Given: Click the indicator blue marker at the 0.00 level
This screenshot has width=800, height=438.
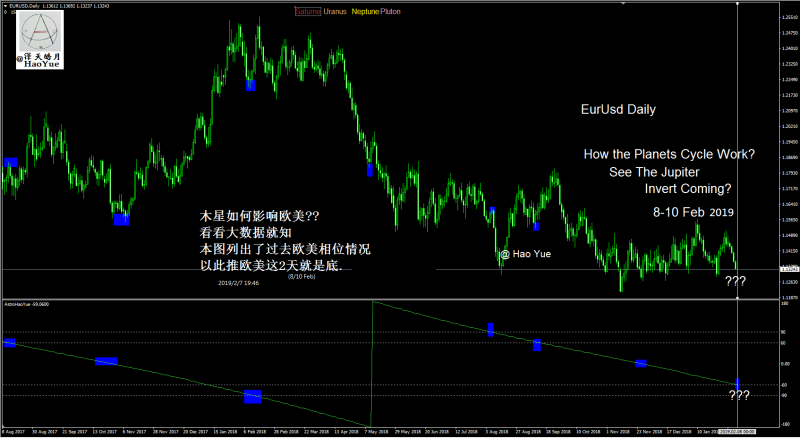Looking at the screenshot, I should click(x=641, y=363).
